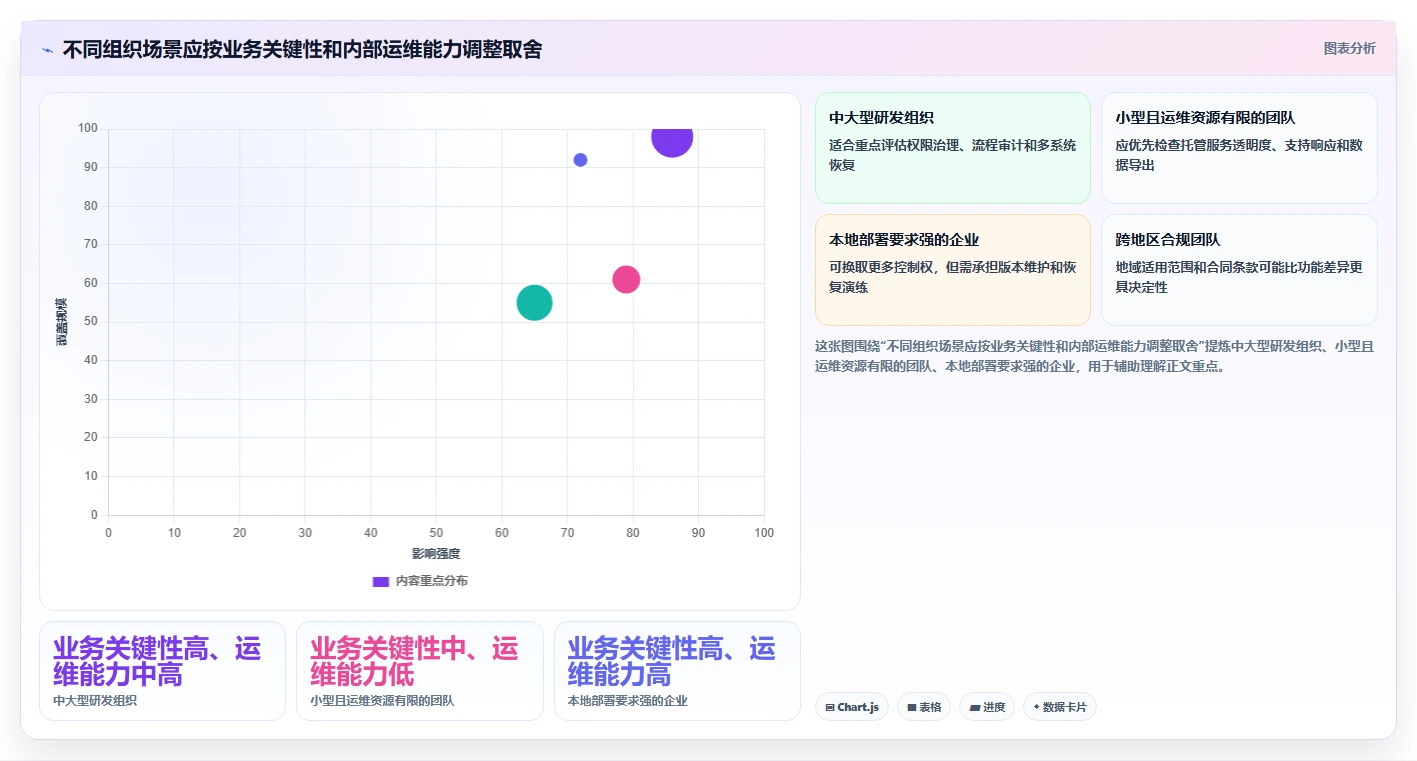Screen dimensions: 1417x761
Task: Open the 本地部署要求强的企业 orange card
Action: tap(953, 270)
